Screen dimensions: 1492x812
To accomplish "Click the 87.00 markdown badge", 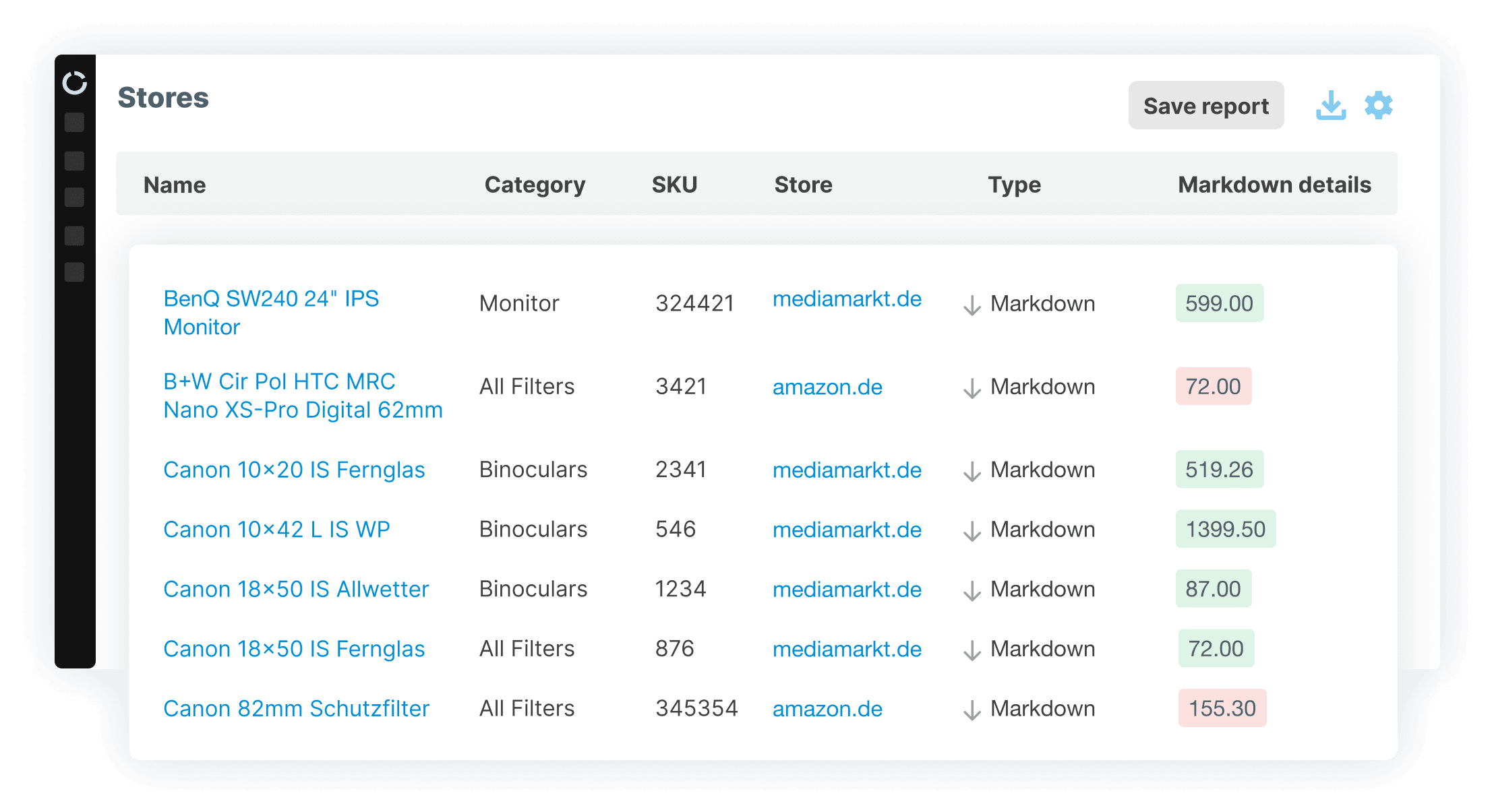I will click(1214, 588).
